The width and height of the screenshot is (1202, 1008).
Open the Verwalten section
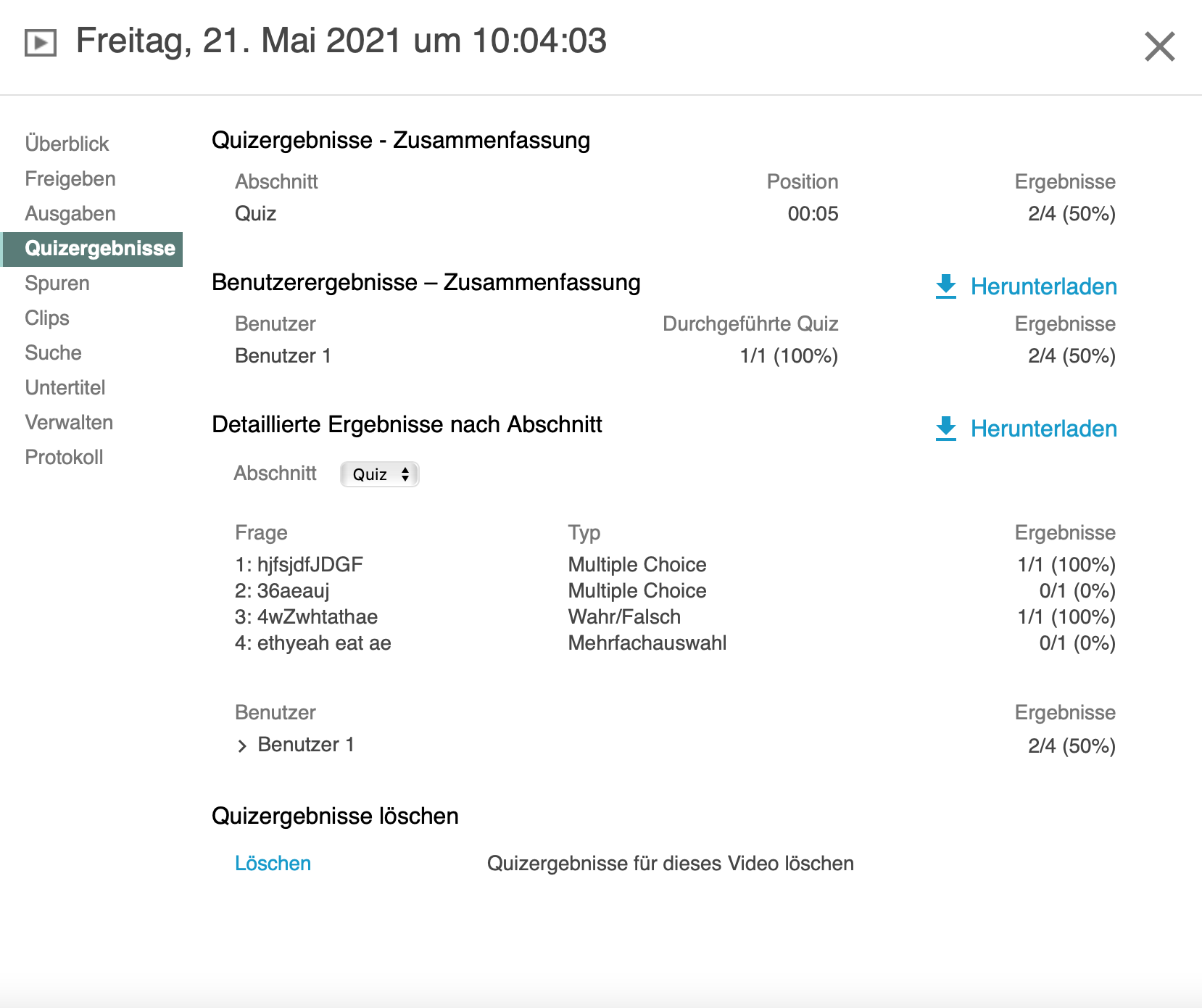(69, 422)
